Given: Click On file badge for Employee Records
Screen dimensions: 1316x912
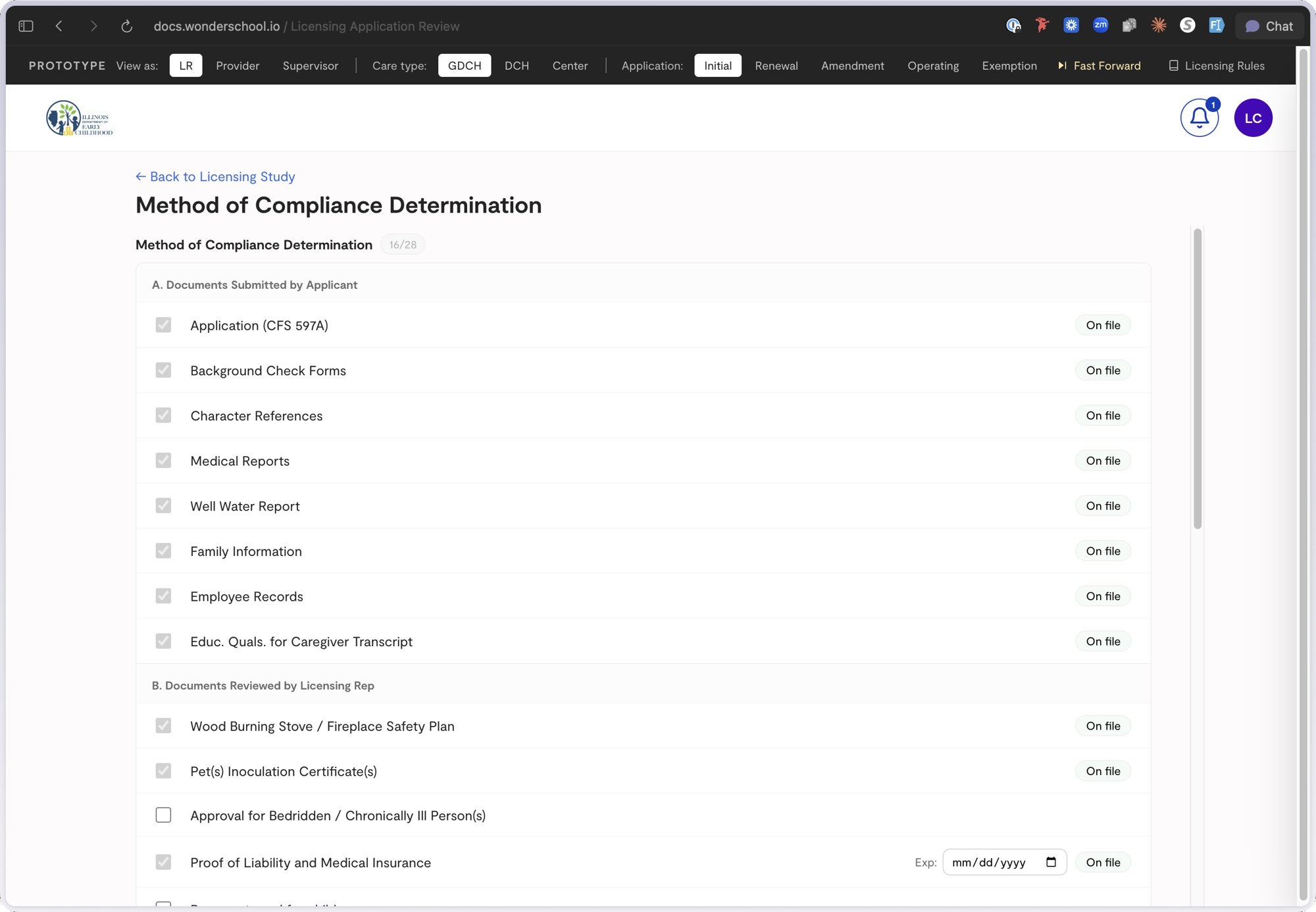Looking at the screenshot, I should tap(1103, 596).
